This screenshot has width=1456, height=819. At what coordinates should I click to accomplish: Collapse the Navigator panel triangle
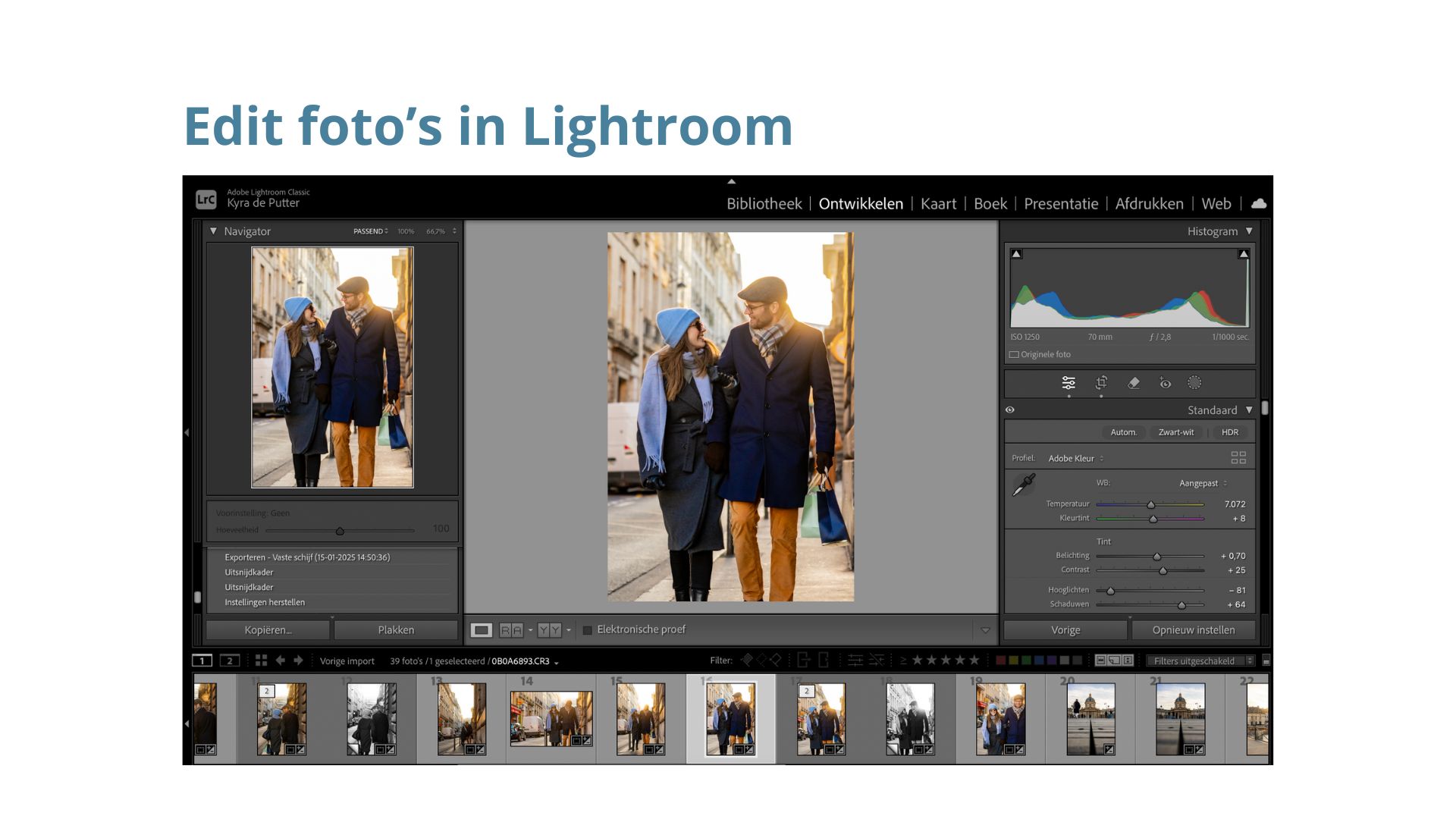tap(213, 231)
